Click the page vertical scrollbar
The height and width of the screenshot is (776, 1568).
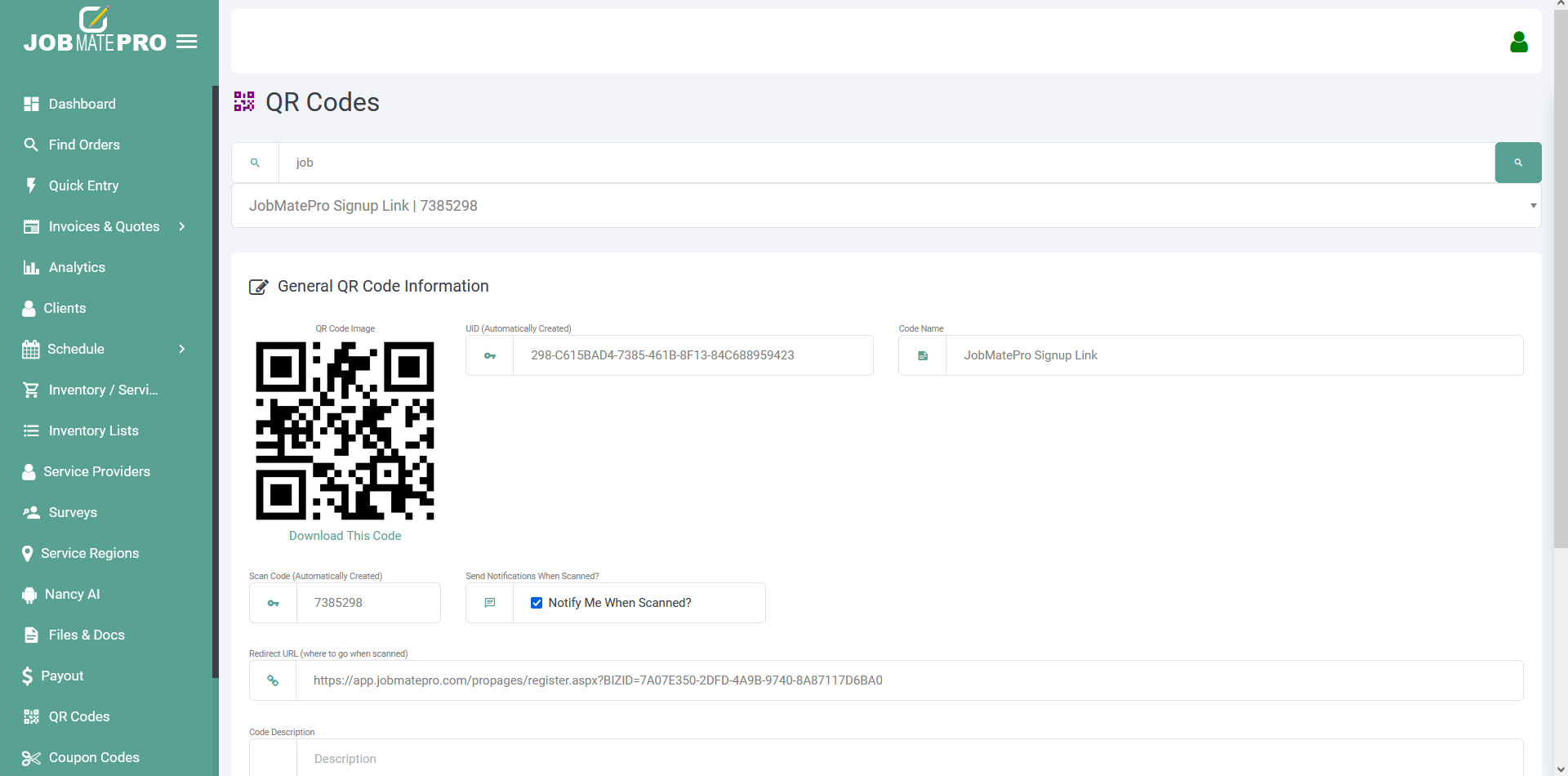click(1560, 278)
